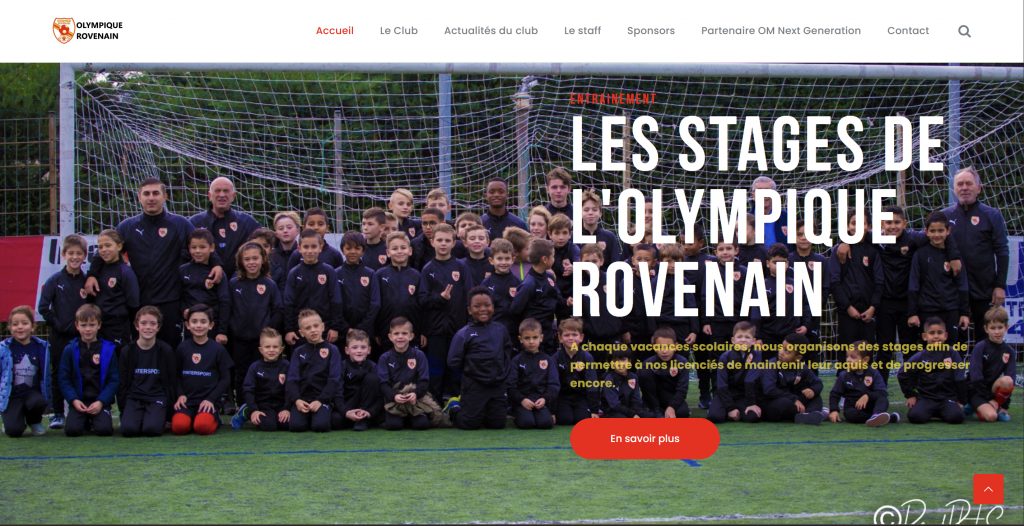
Task: Click the Les Stages de l'Olympique Rovenain headline
Action: coord(758,217)
